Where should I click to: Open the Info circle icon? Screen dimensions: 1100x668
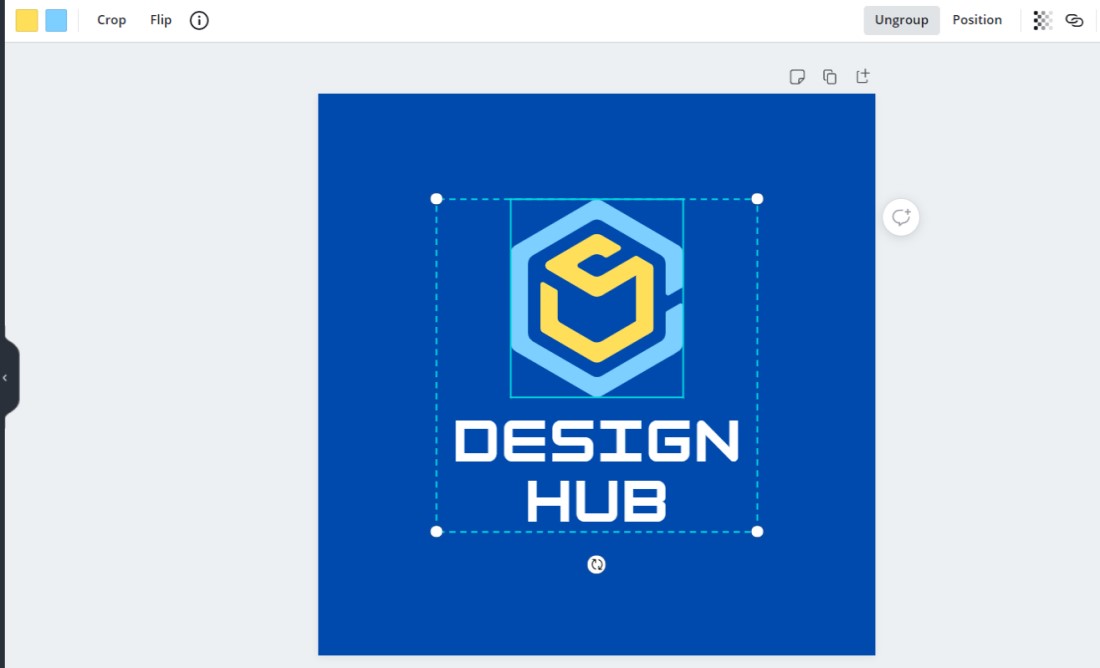point(199,20)
